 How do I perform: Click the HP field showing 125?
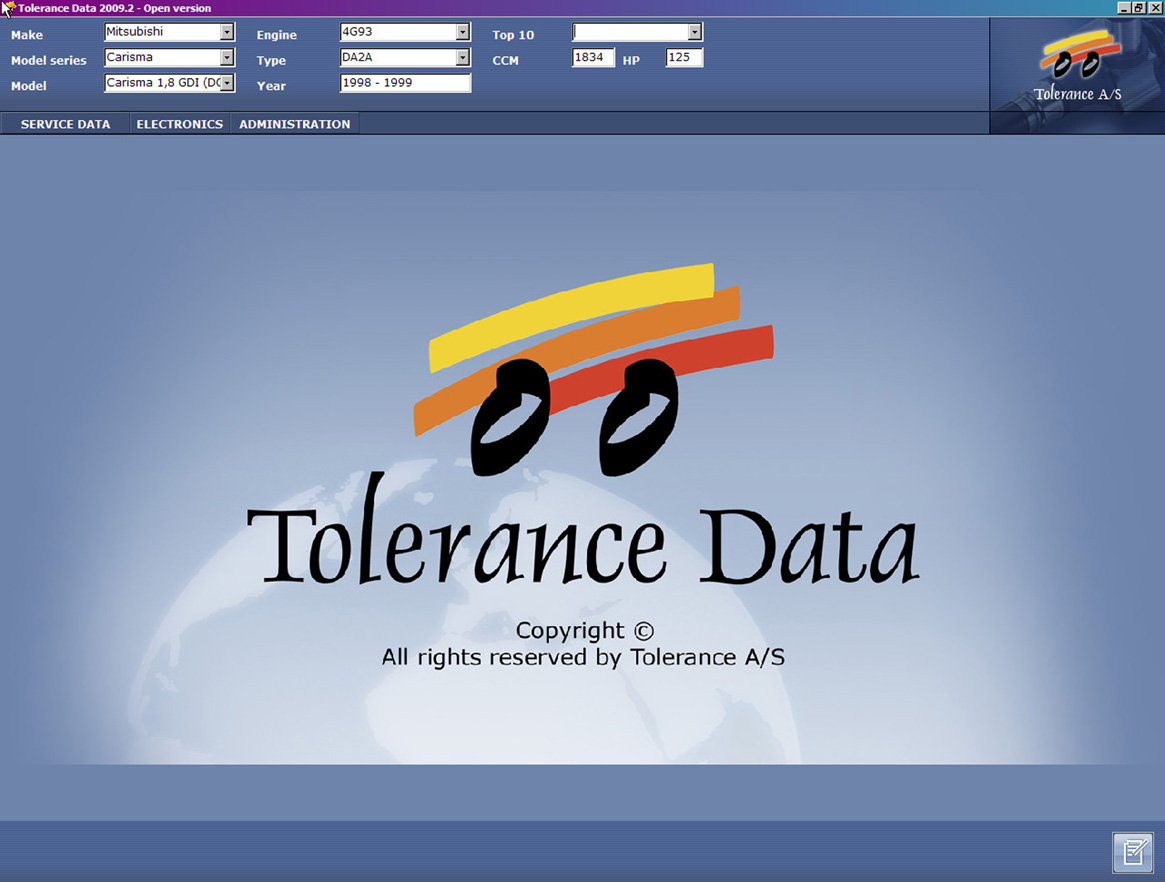pyautogui.click(x=684, y=58)
